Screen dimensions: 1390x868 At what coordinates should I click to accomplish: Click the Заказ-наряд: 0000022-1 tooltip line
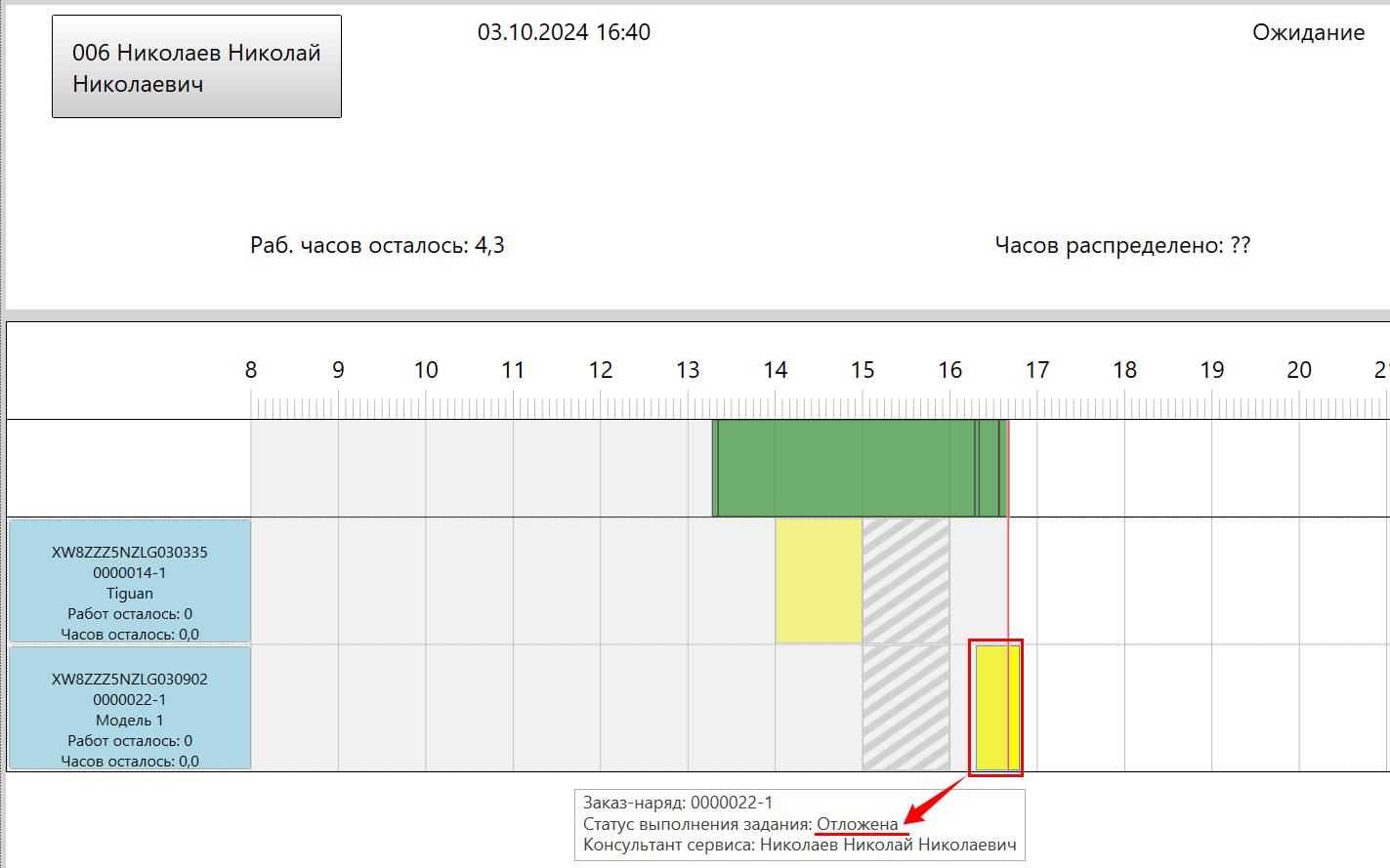(678, 803)
